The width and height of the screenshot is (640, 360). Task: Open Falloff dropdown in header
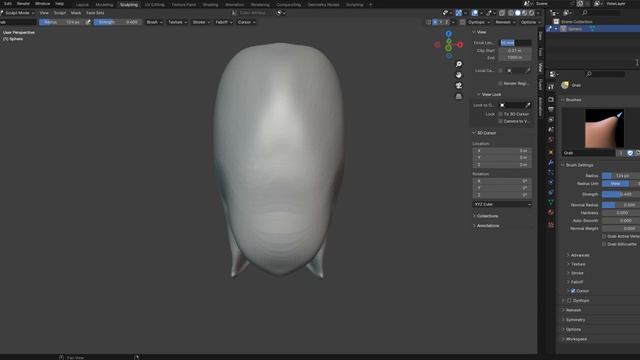[223, 22]
